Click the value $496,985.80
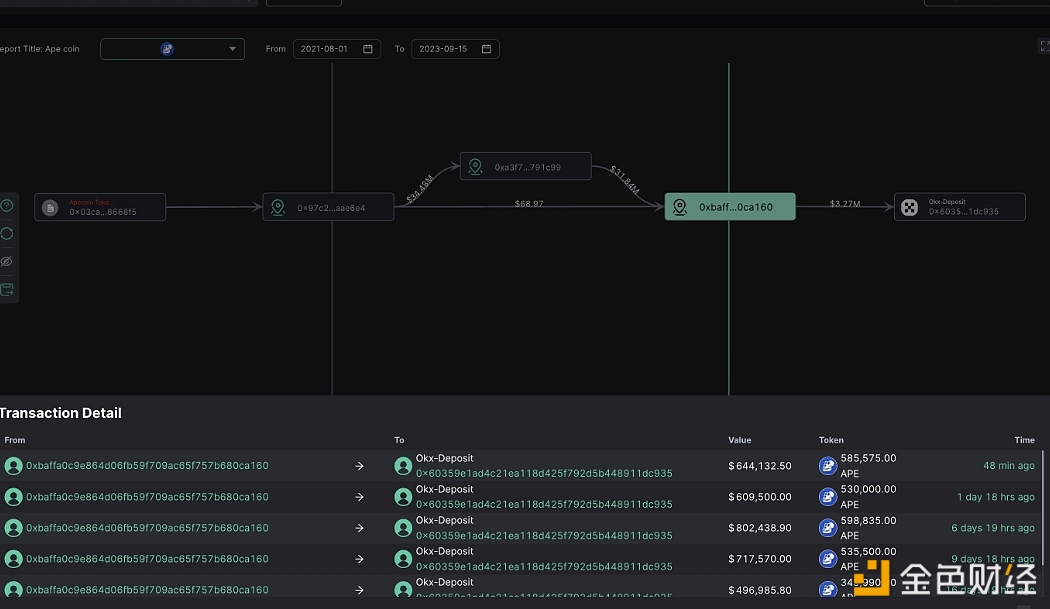Viewport: 1050px width, 609px height. [760, 590]
